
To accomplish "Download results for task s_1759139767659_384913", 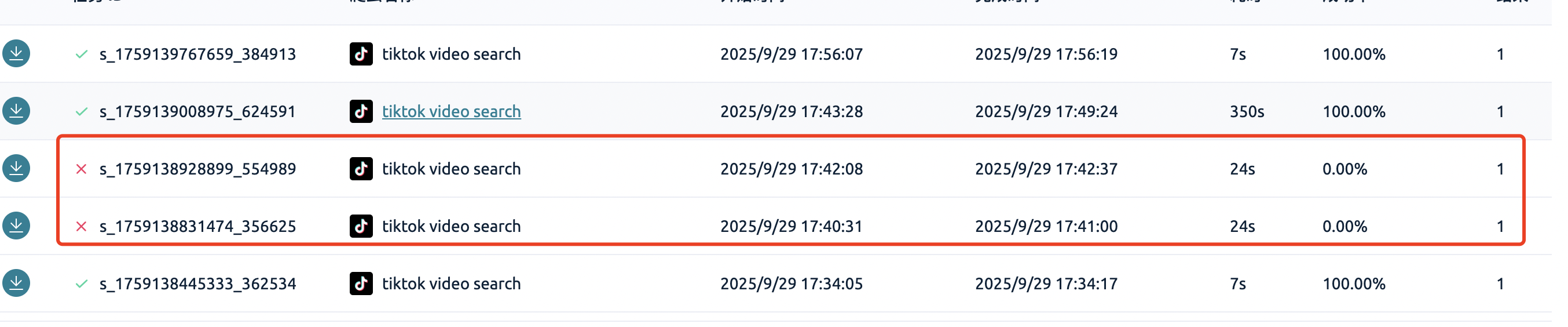I will pos(16,54).
